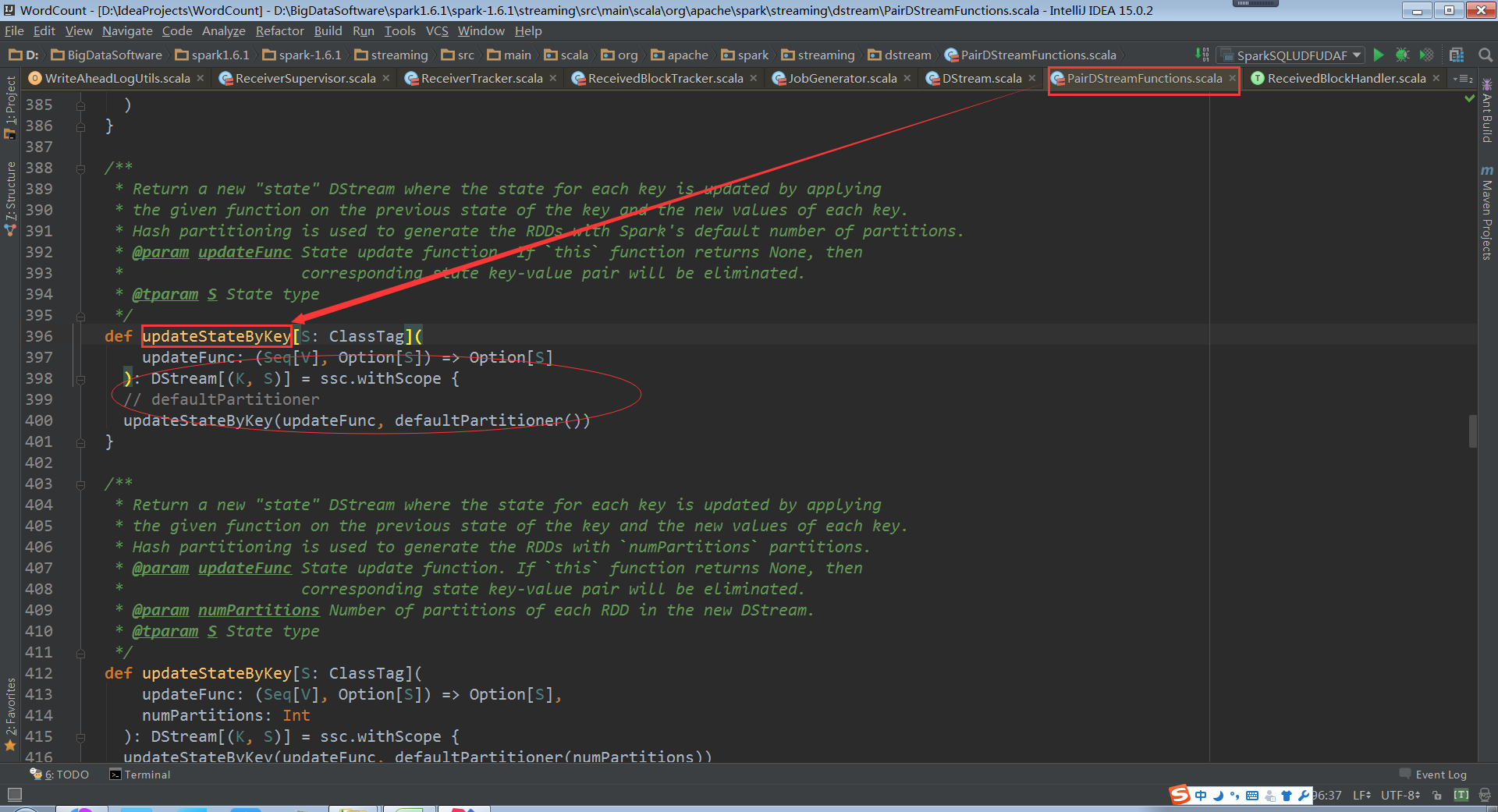The width and height of the screenshot is (1498, 812).
Task: Click the D: drive breadcrumb
Action: (x=23, y=55)
